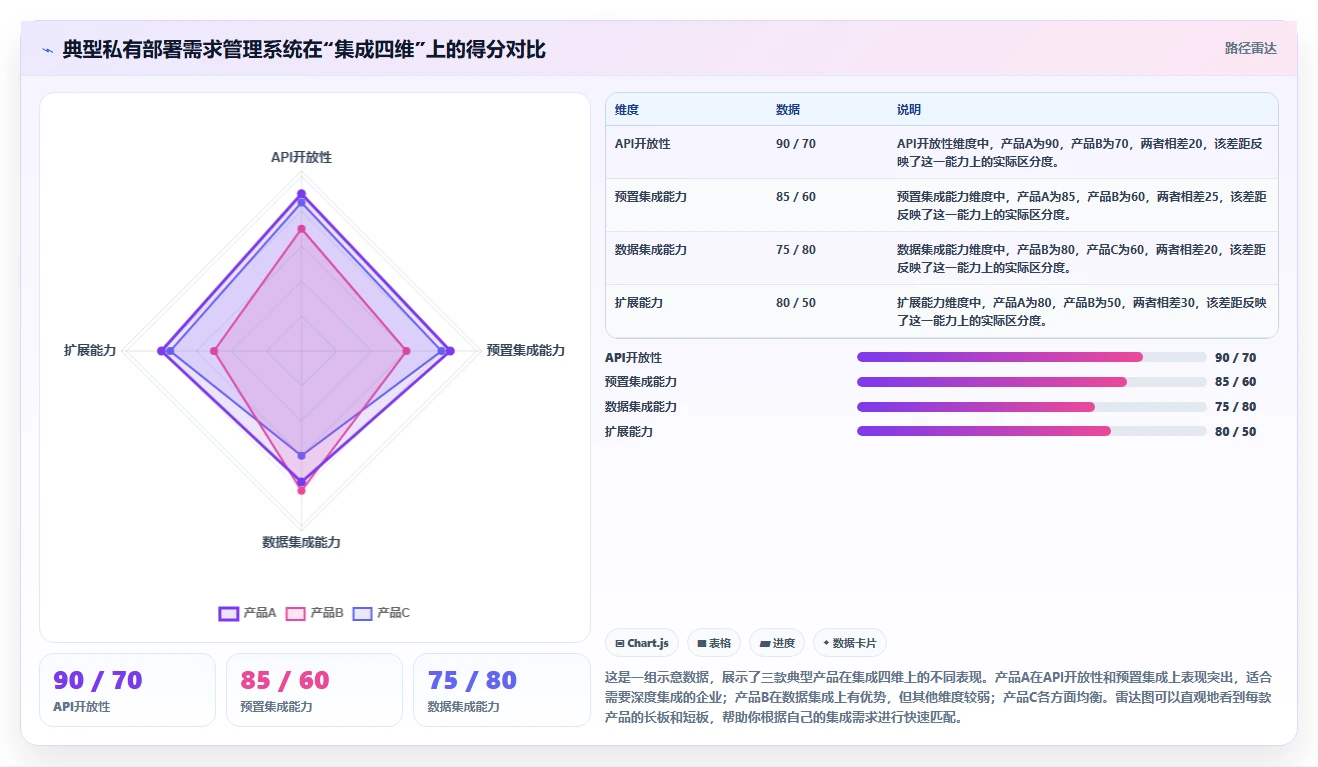Click the 数据卡片 tag chip

click(x=850, y=643)
